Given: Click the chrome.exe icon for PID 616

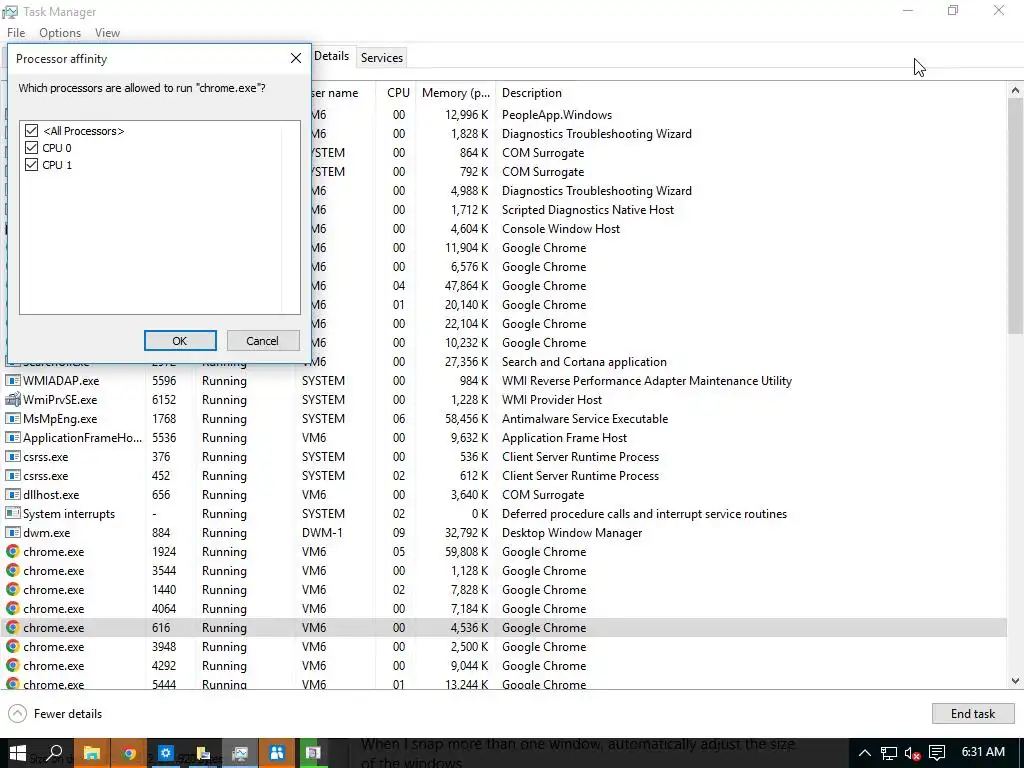Looking at the screenshot, I should (12, 628).
